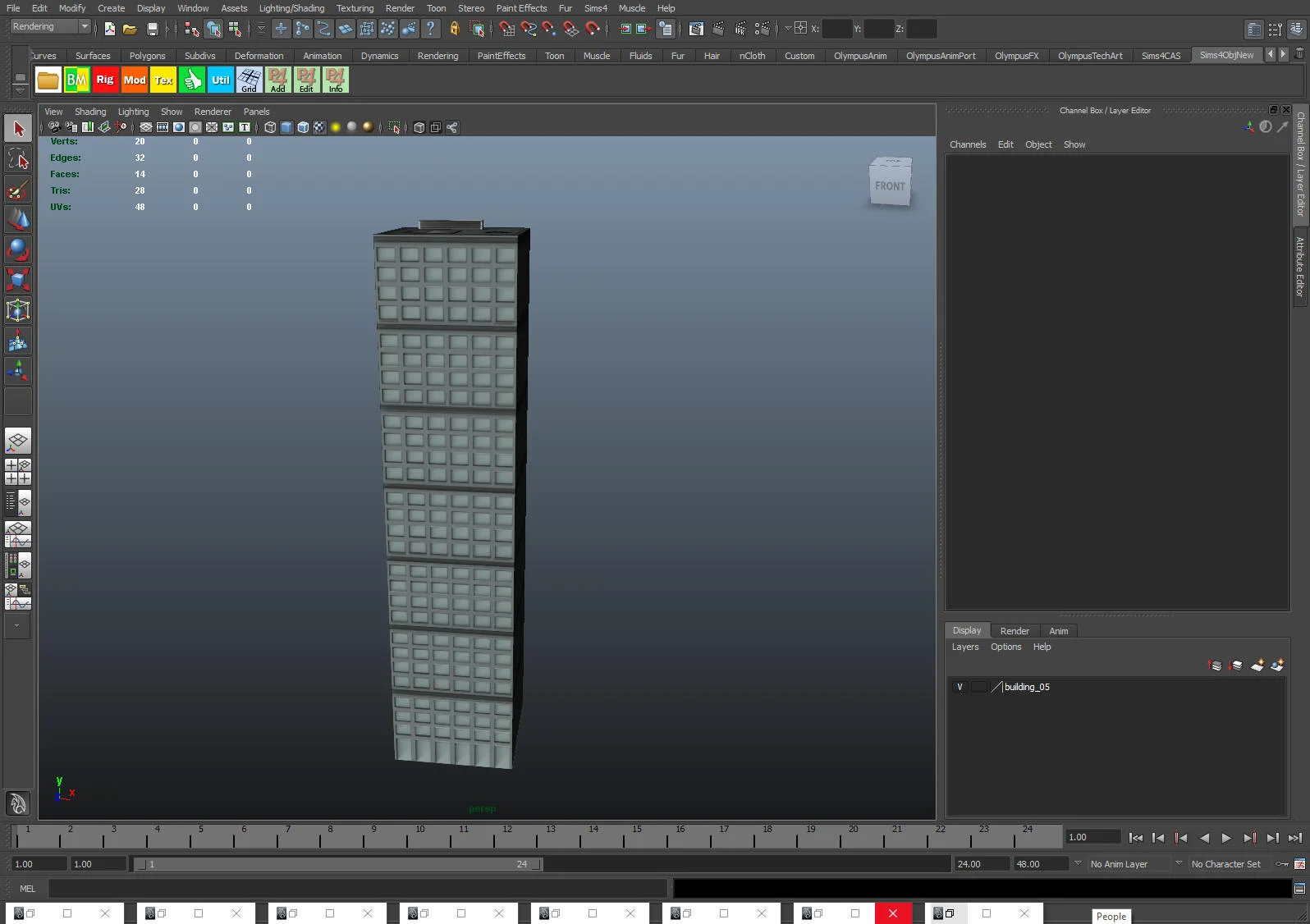Toggle viewport smooth shade cube
Image resolution: width=1310 pixels, height=924 pixels.
pyautogui.click(x=286, y=127)
